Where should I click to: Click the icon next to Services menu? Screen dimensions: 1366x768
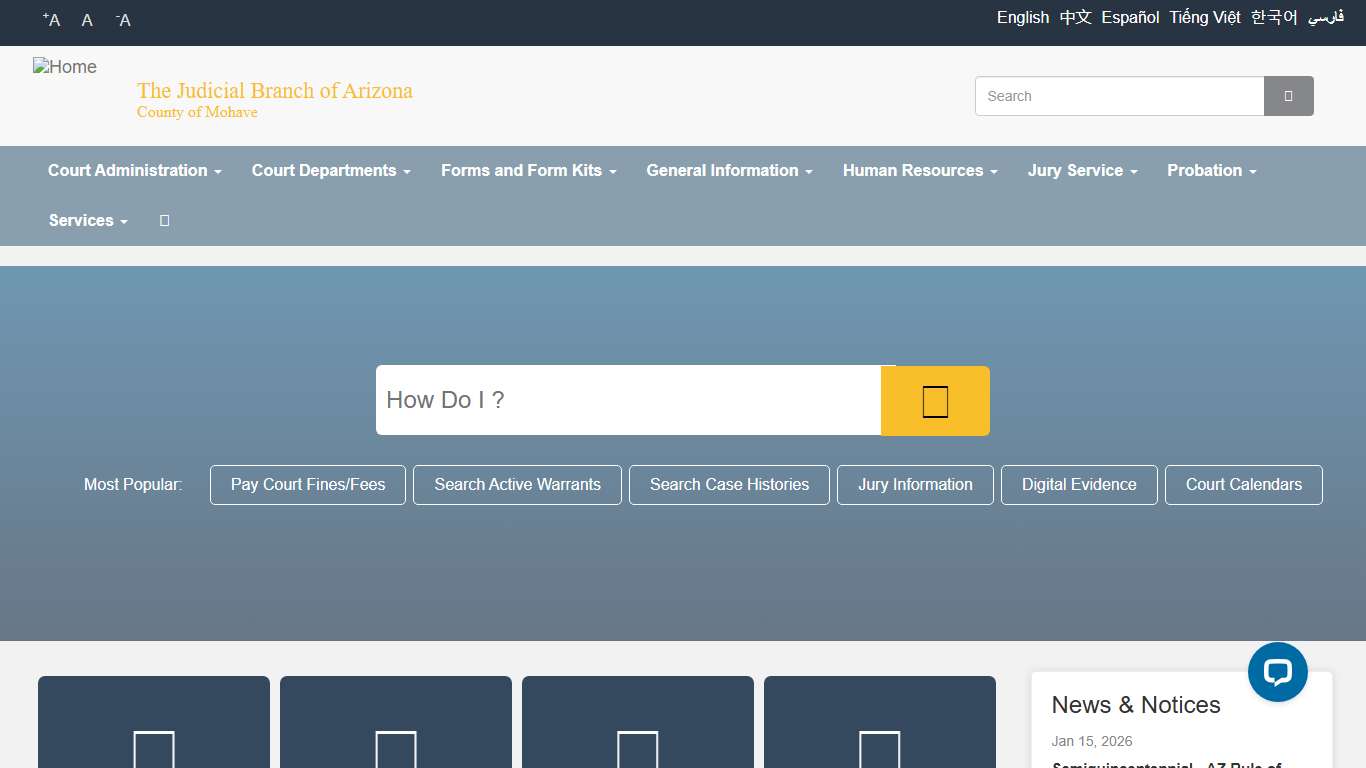coord(165,221)
